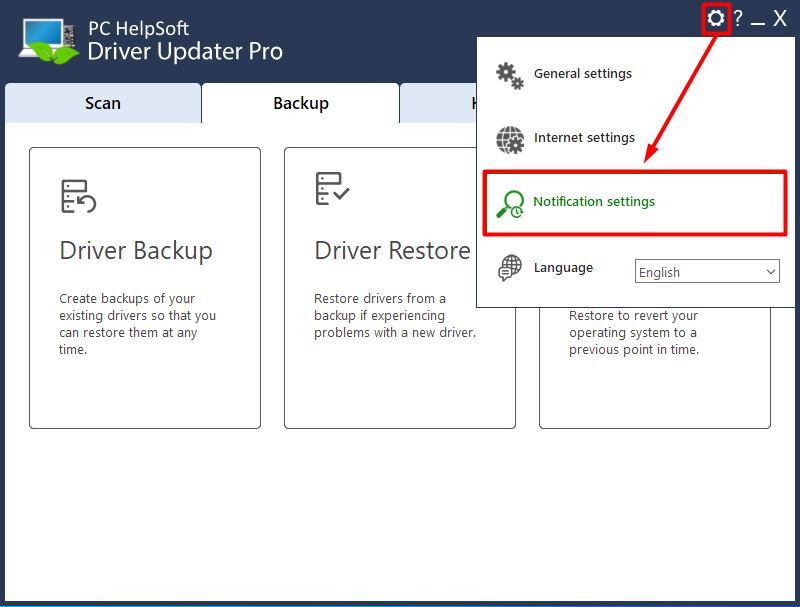800x607 pixels.
Task: Click the Internet settings globe icon
Action: [x=510, y=140]
